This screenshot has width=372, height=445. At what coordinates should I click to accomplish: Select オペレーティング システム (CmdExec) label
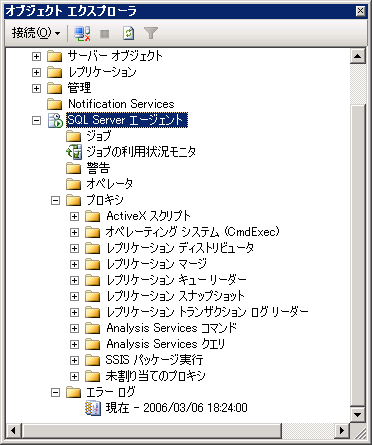coord(192,232)
